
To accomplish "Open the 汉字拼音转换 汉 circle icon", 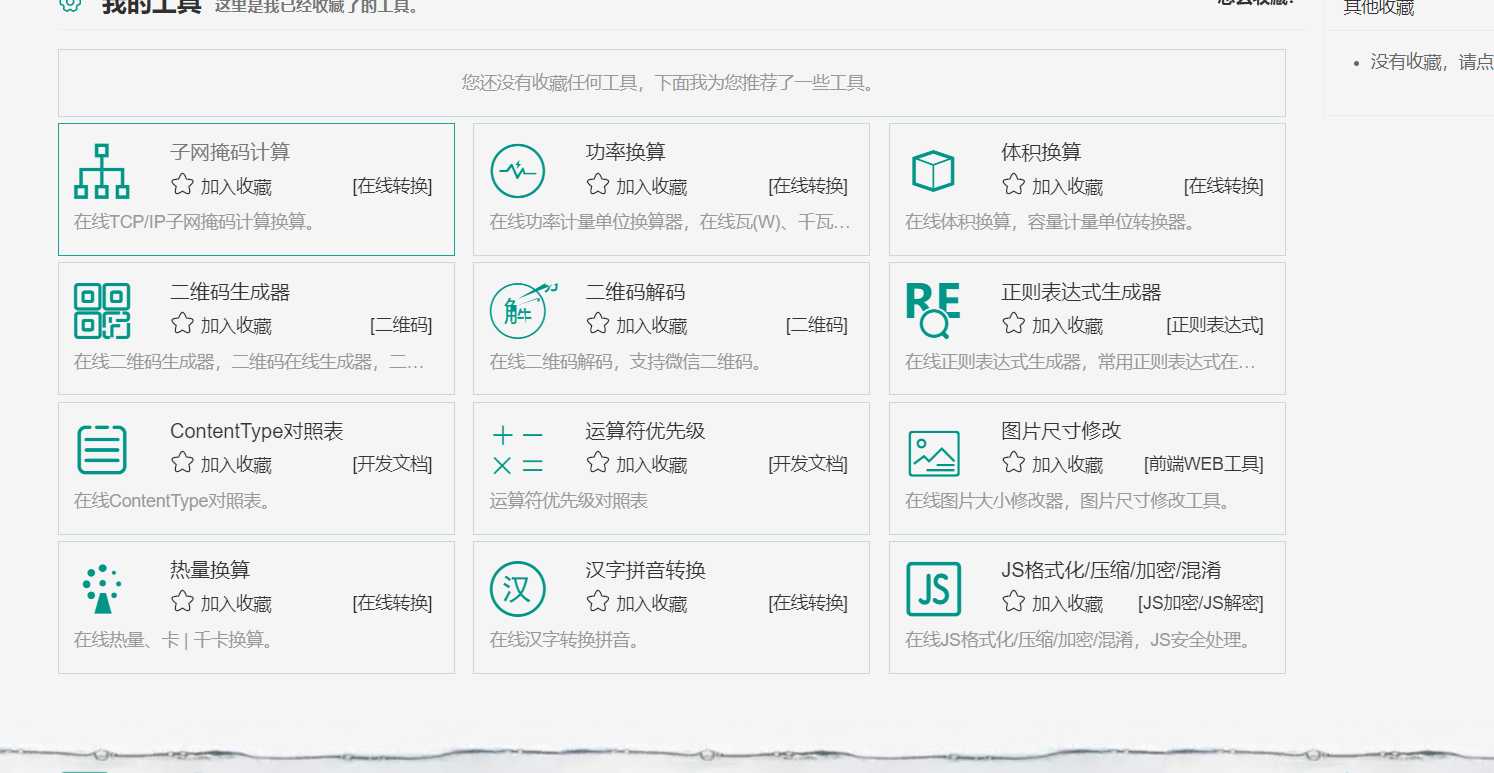I will tap(518, 589).
